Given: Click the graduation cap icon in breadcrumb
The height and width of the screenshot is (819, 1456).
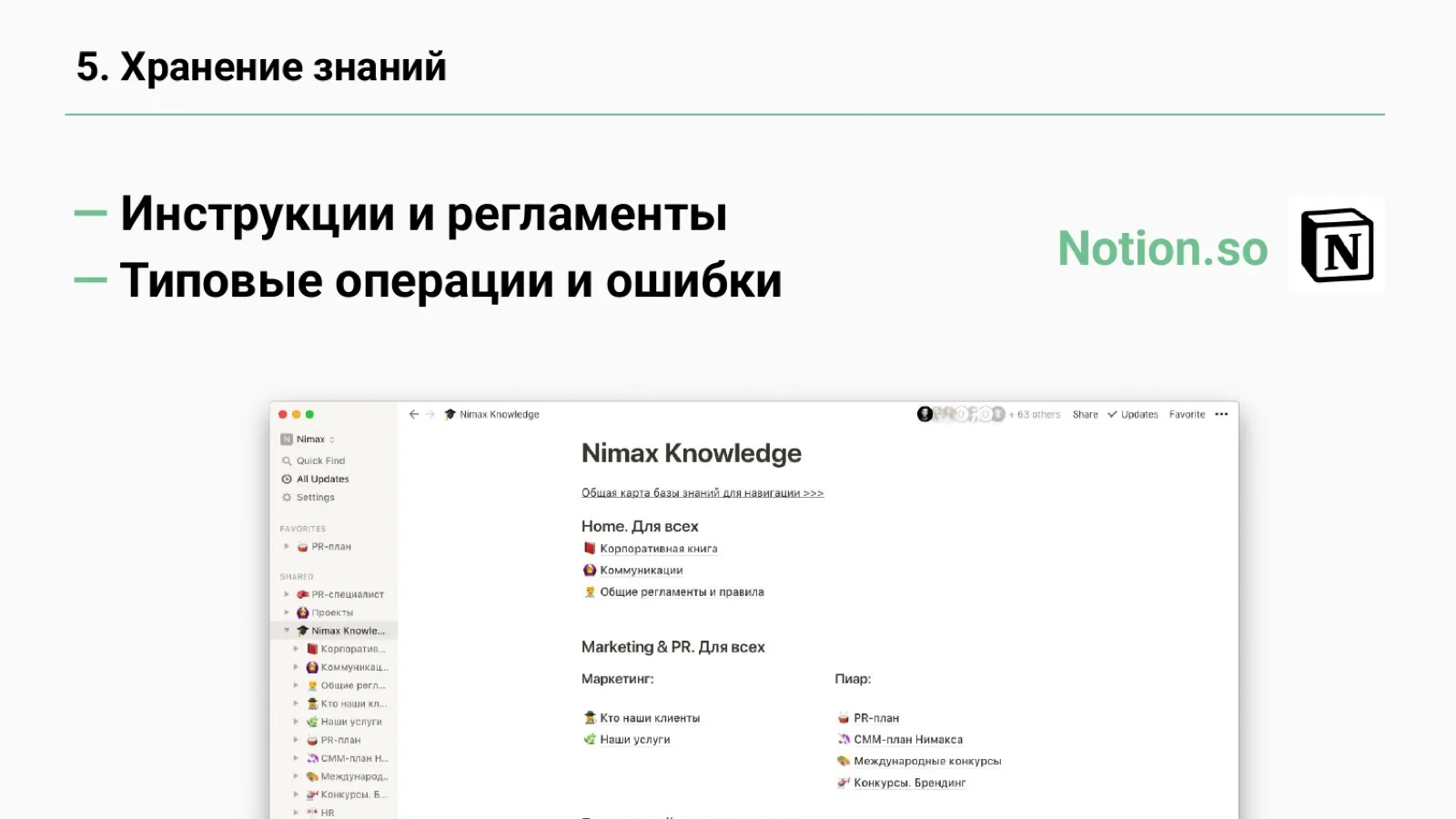Looking at the screenshot, I should click(450, 414).
